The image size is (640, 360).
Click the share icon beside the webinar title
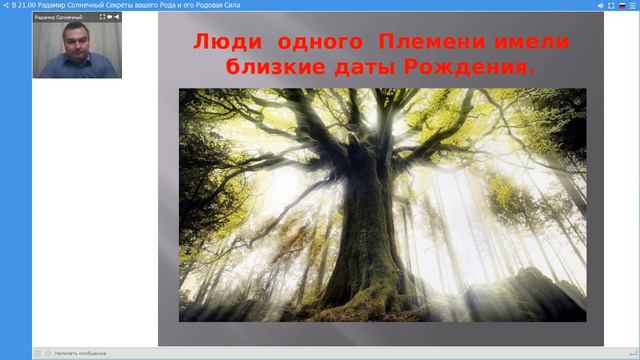click(6, 5)
